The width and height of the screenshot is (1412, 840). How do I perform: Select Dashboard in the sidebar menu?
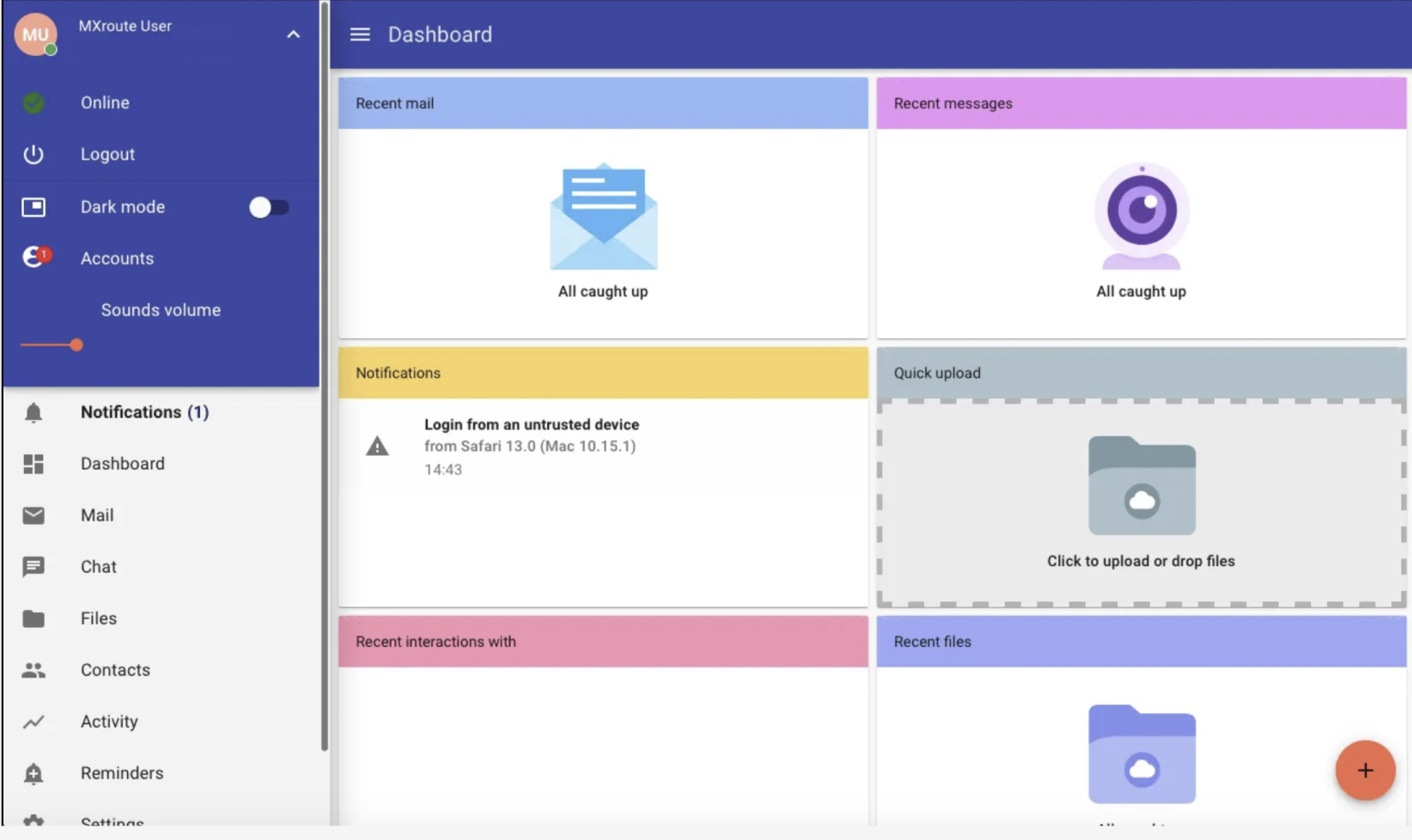tap(122, 464)
